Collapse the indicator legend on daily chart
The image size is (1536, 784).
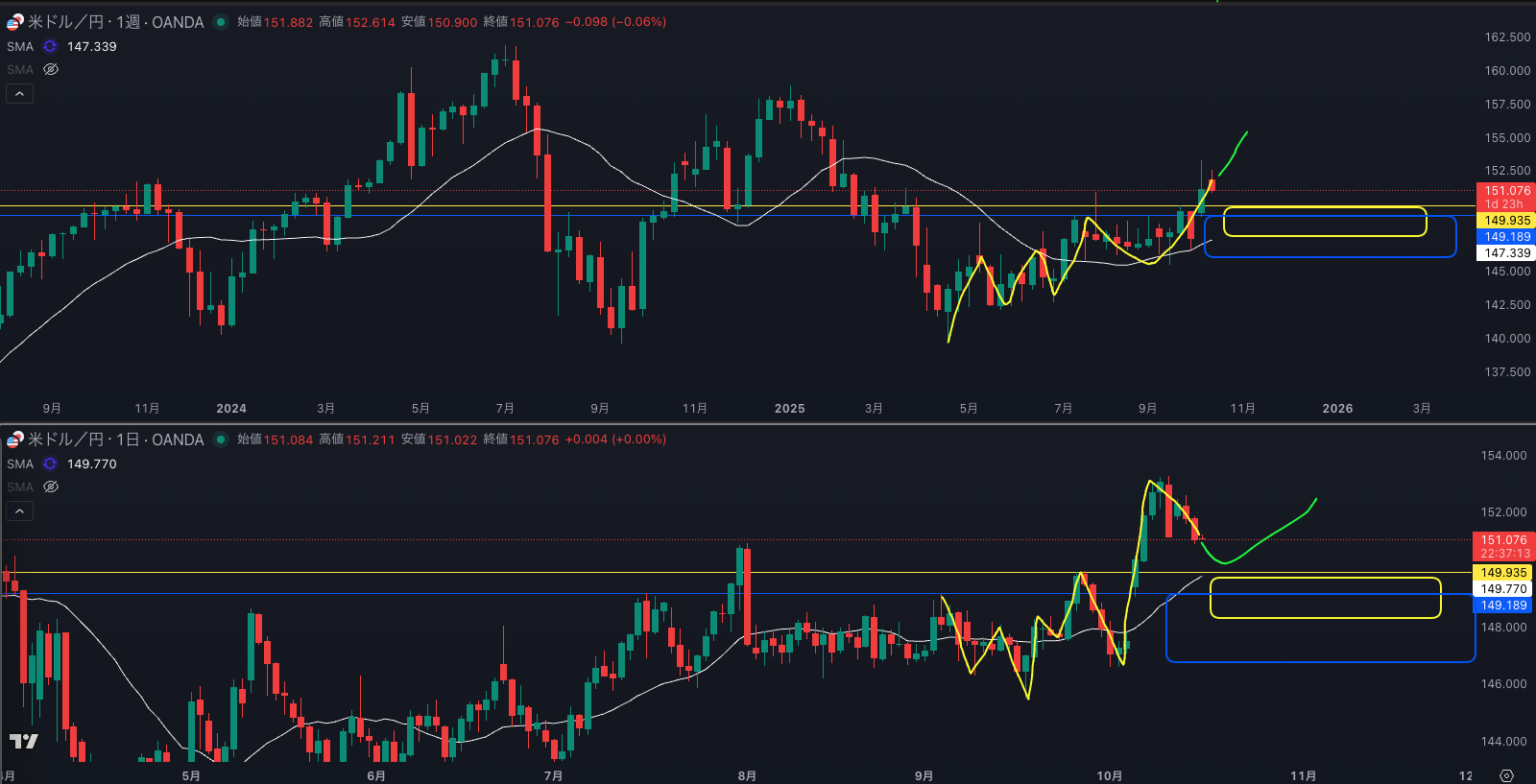point(20,511)
